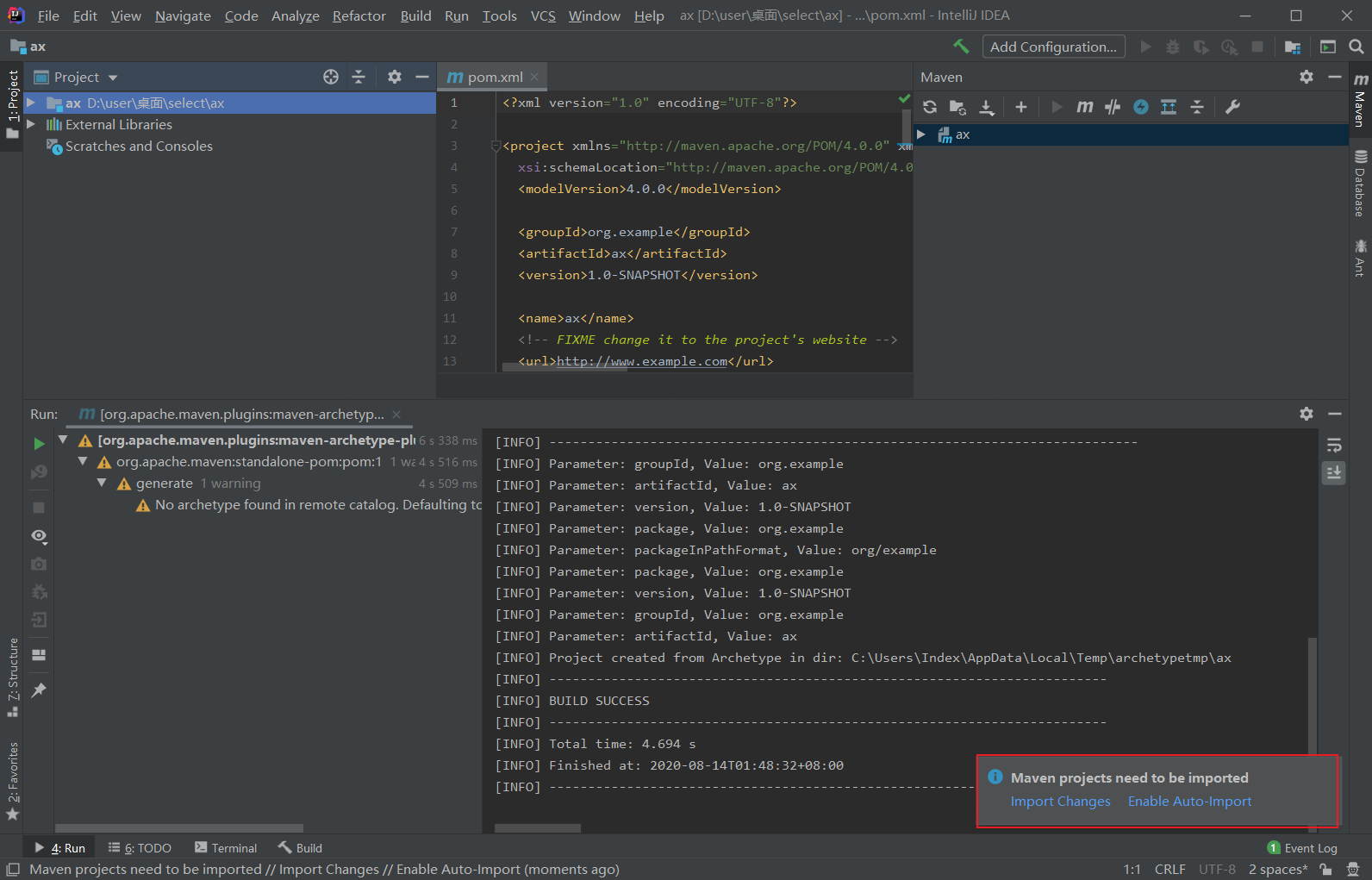Toggle Skip Tests mode in Maven
This screenshot has height=880, width=1372.
click(x=1113, y=107)
